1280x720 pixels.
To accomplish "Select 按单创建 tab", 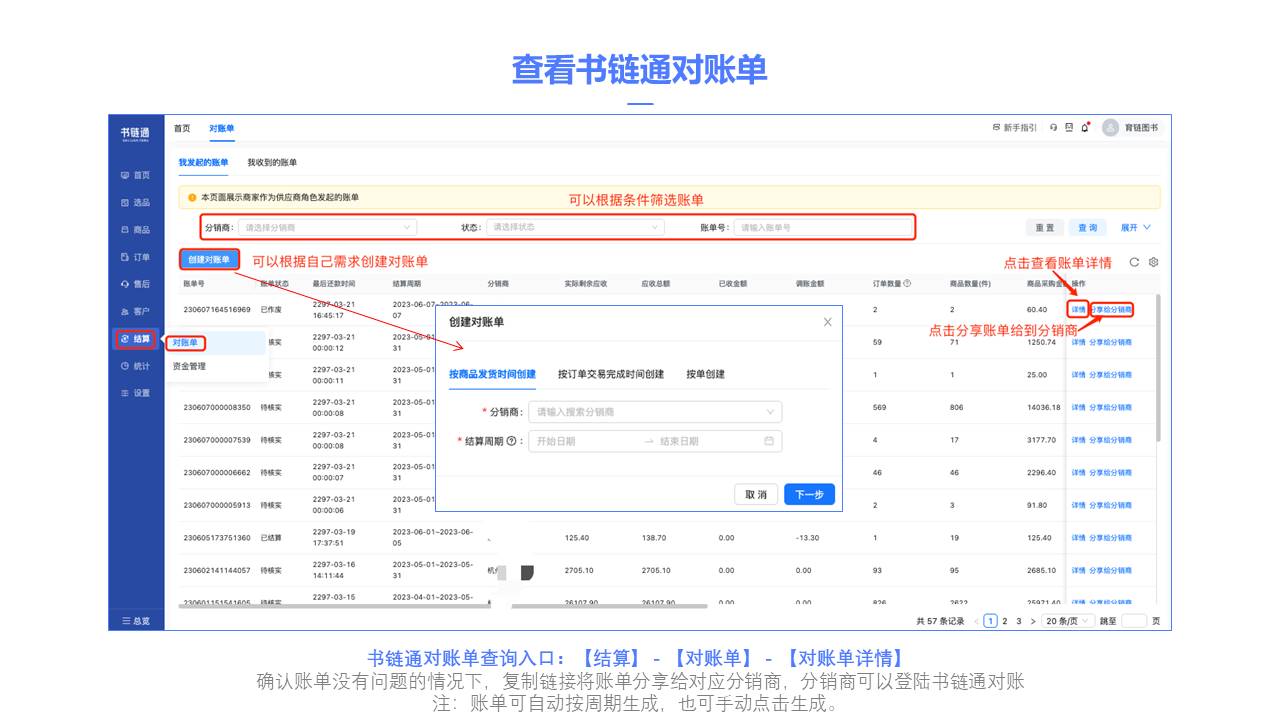I will pyautogui.click(x=706, y=374).
